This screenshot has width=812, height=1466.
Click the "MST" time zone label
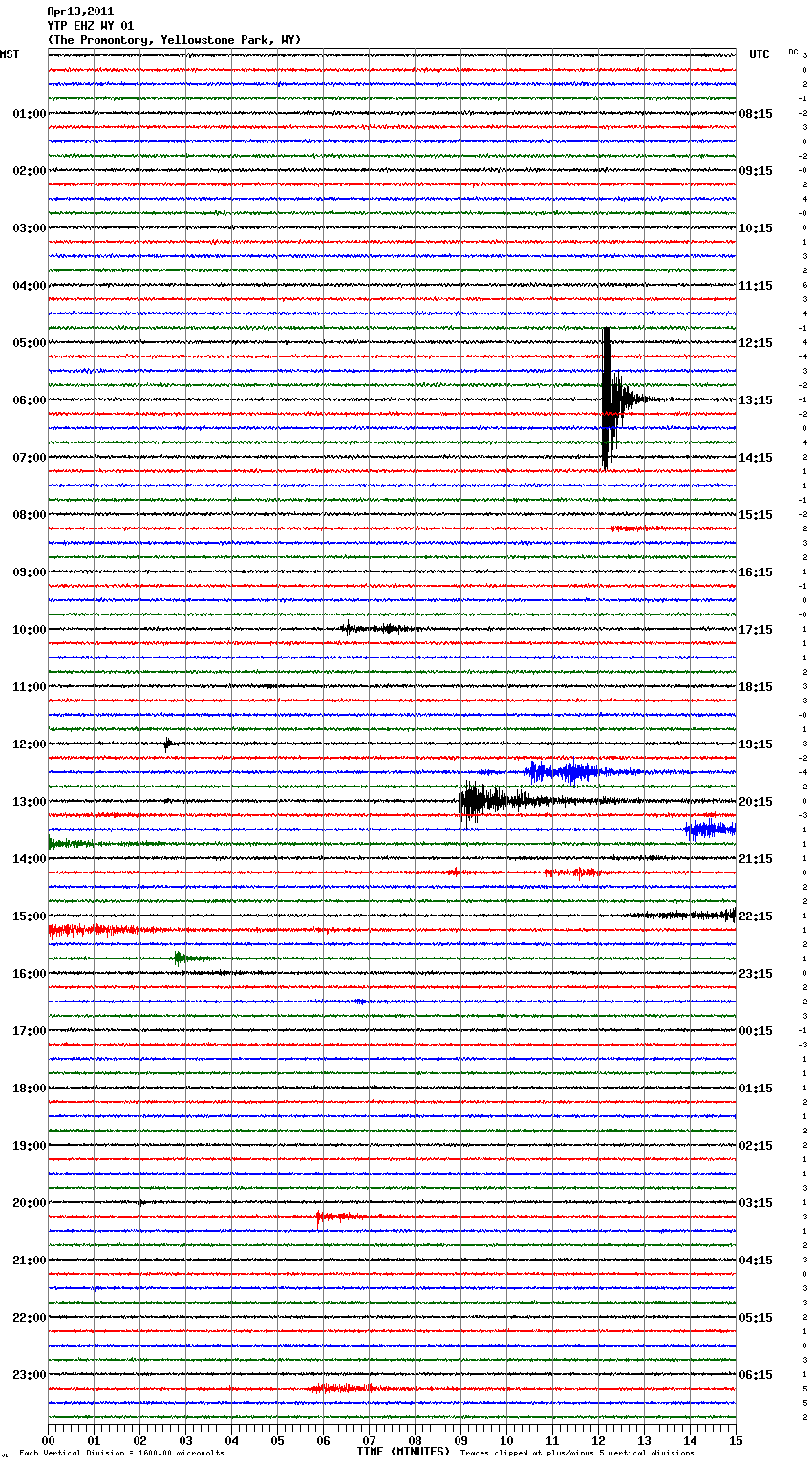pyautogui.click(x=10, y=54)
